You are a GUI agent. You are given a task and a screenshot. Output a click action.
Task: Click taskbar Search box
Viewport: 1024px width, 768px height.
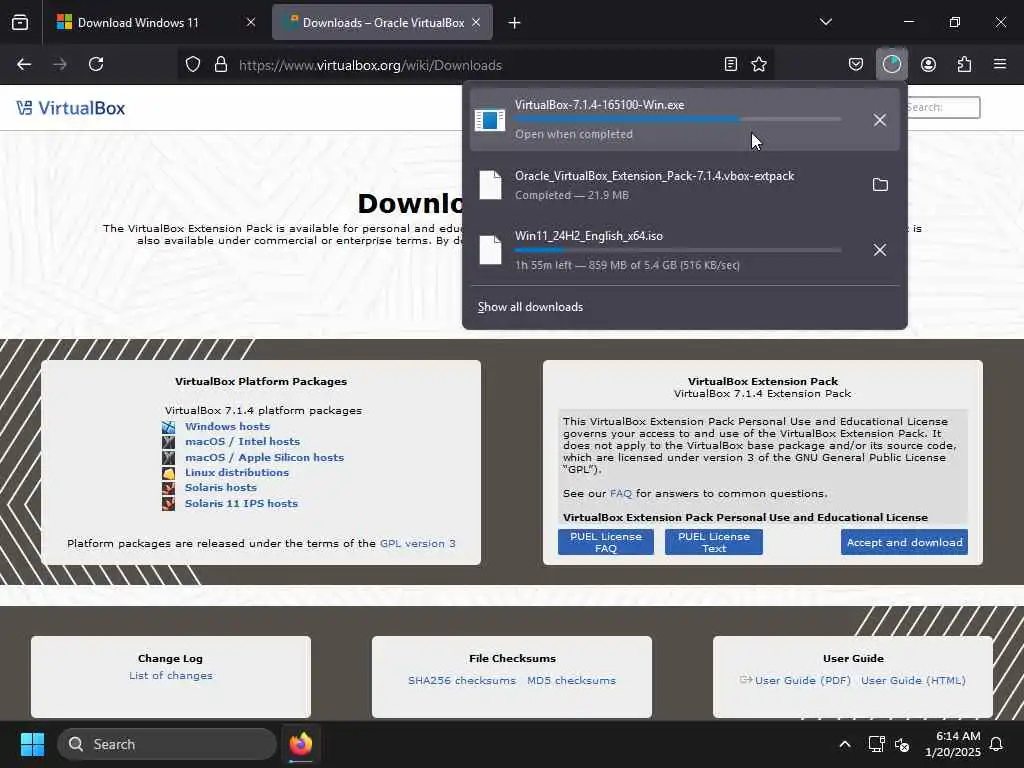[x=167, y=744]
